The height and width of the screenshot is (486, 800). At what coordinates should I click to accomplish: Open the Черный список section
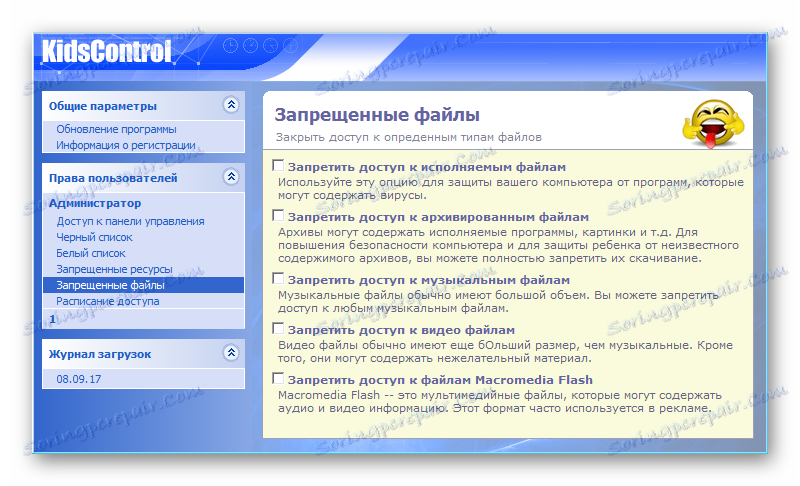94,237
